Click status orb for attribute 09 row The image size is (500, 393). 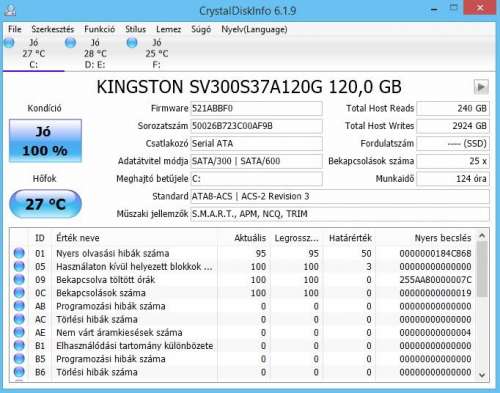tap(19, 280)
